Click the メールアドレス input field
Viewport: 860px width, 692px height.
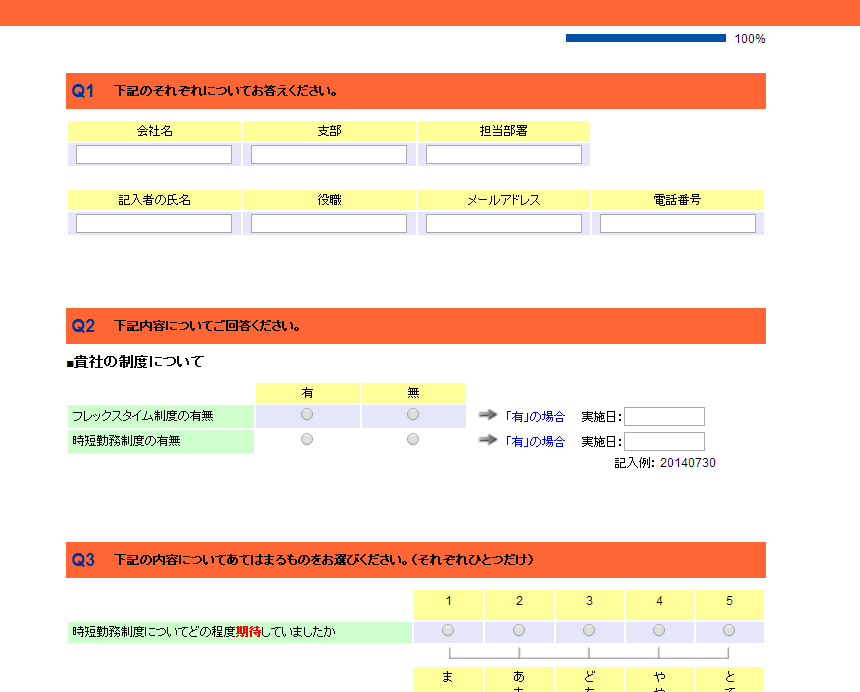504,224
